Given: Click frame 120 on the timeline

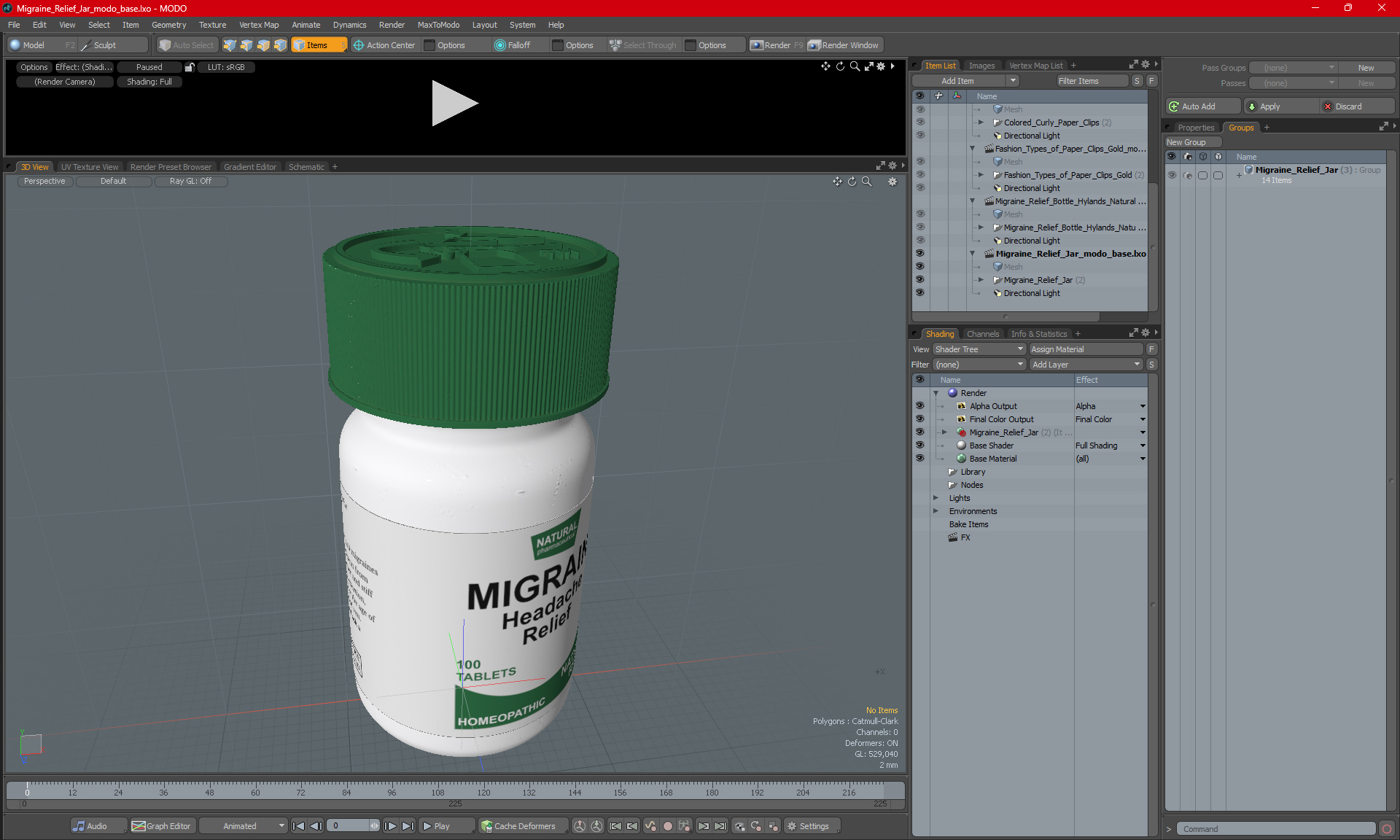Looking at the screenshot, I should click(x=483, y=789).
